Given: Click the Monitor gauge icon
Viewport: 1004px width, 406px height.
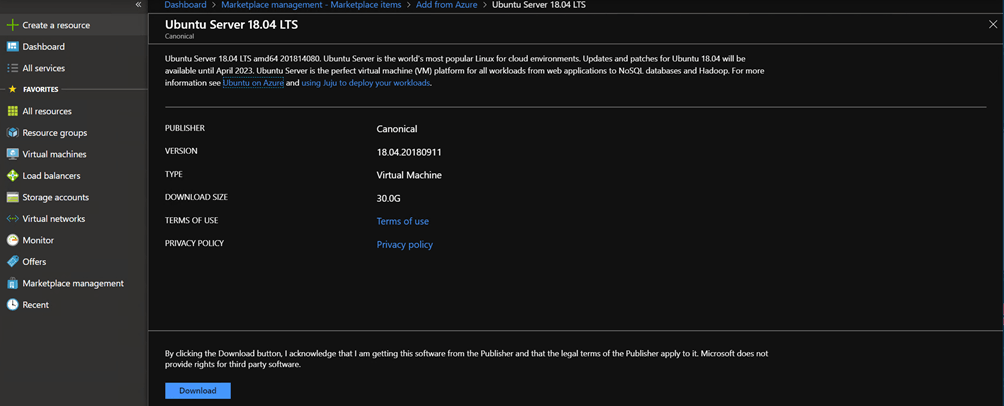Looking at the screenshot, I should [12, 240].
